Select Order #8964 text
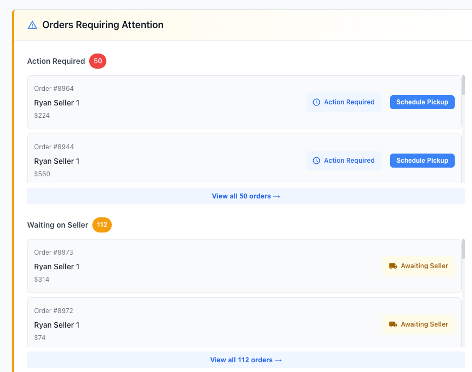 (x=54, y=89)
